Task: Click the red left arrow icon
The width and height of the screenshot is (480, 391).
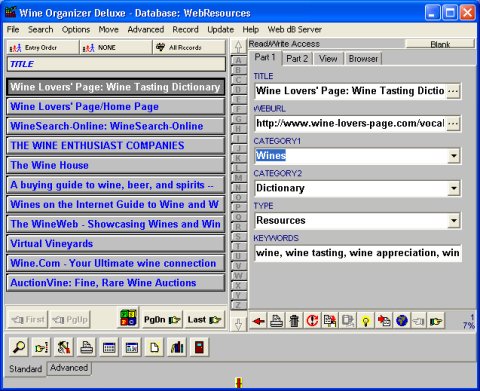Action: [259, 321]
